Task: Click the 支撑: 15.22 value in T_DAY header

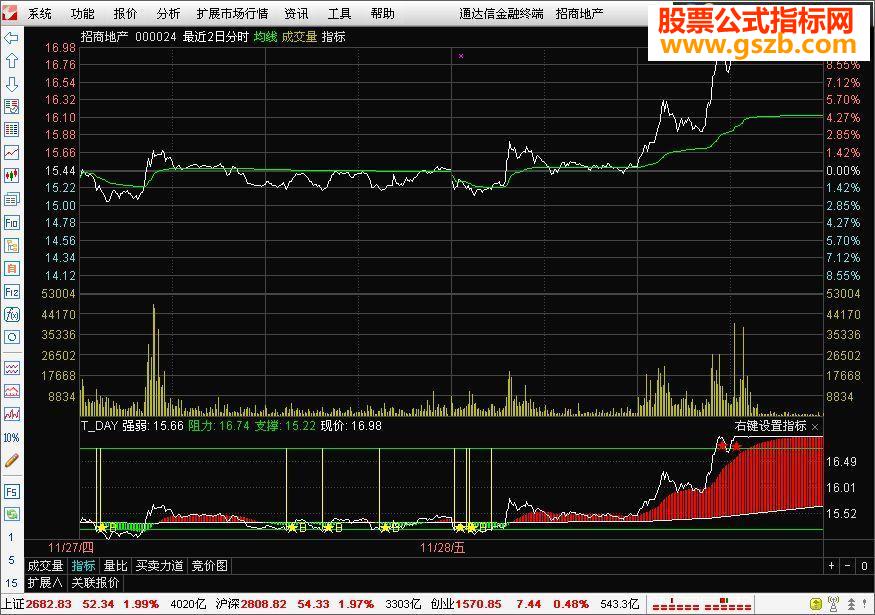Action: [x=285, y=426]
